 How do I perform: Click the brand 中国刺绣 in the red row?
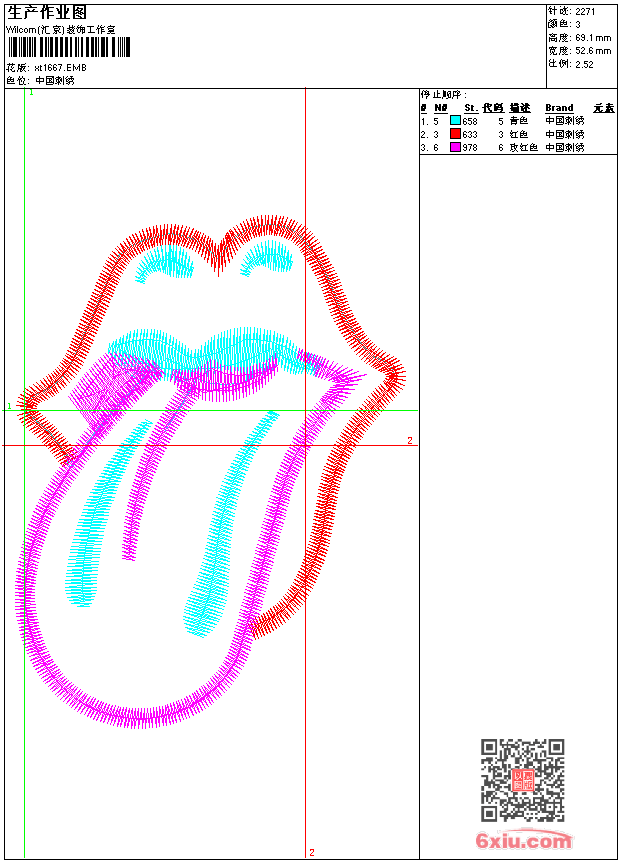pos(565,134)
